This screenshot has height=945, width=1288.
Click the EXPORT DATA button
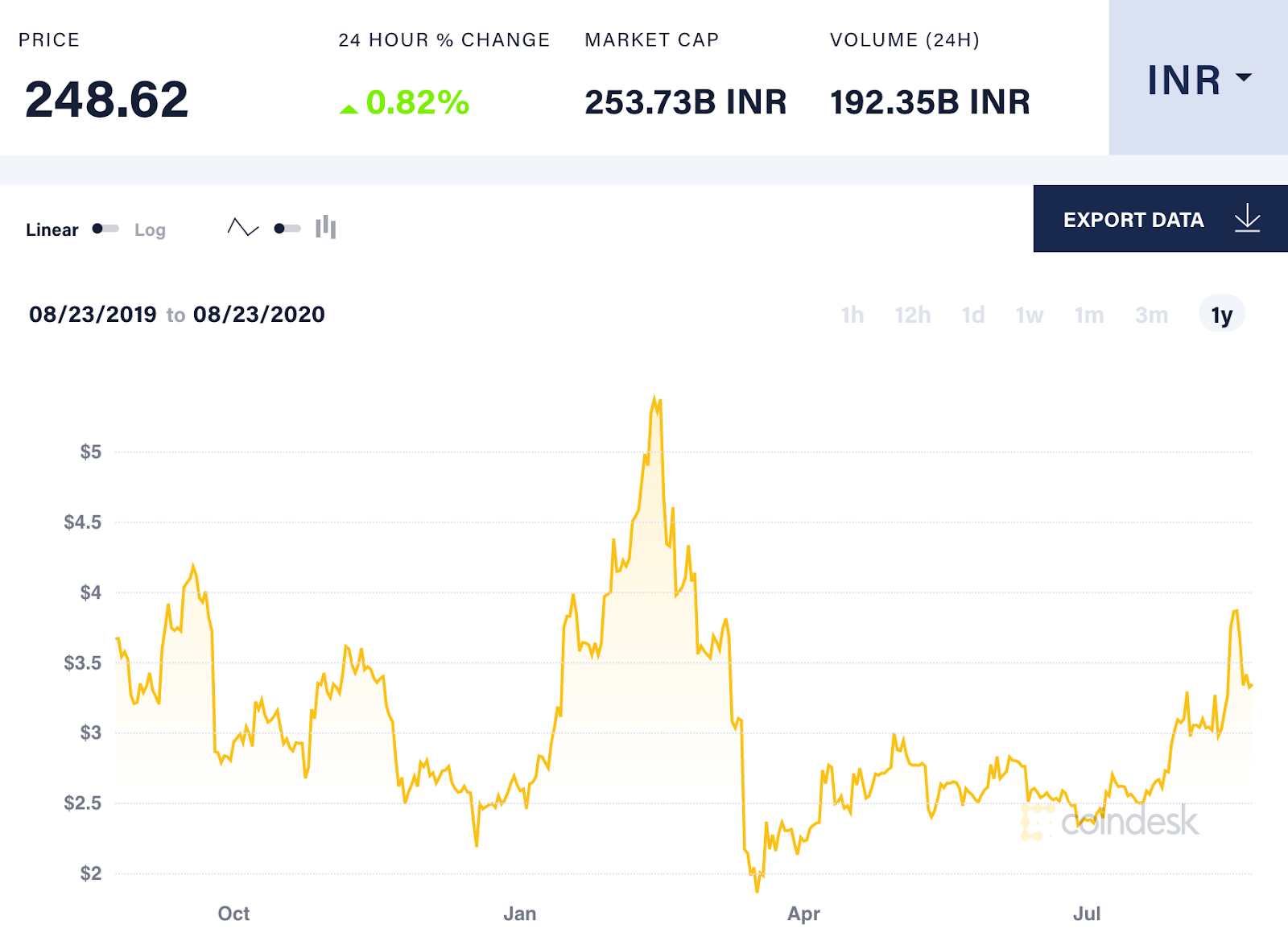coord(1133,219)
